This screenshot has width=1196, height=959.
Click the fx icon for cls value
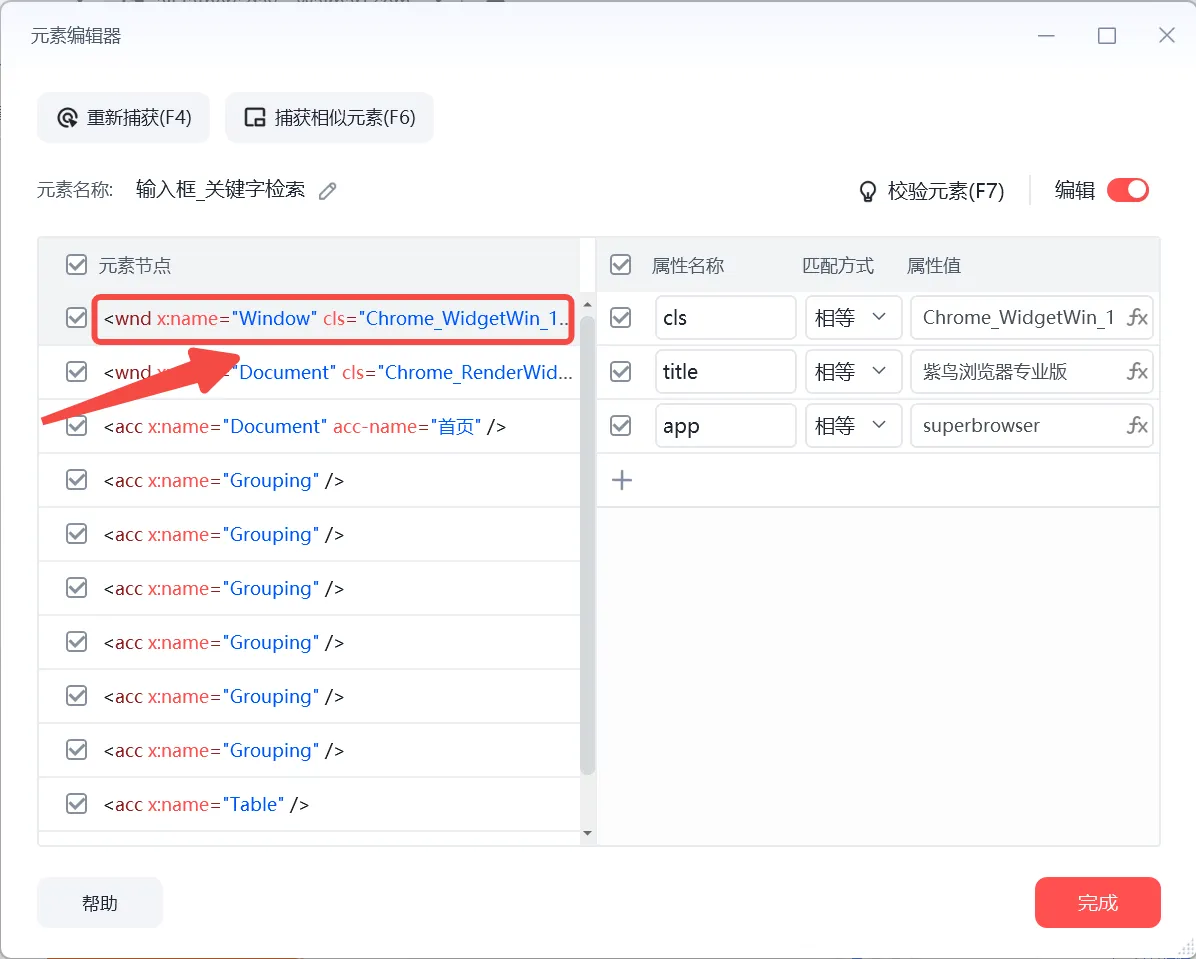pyautogui.click(x=1137, y=317)
